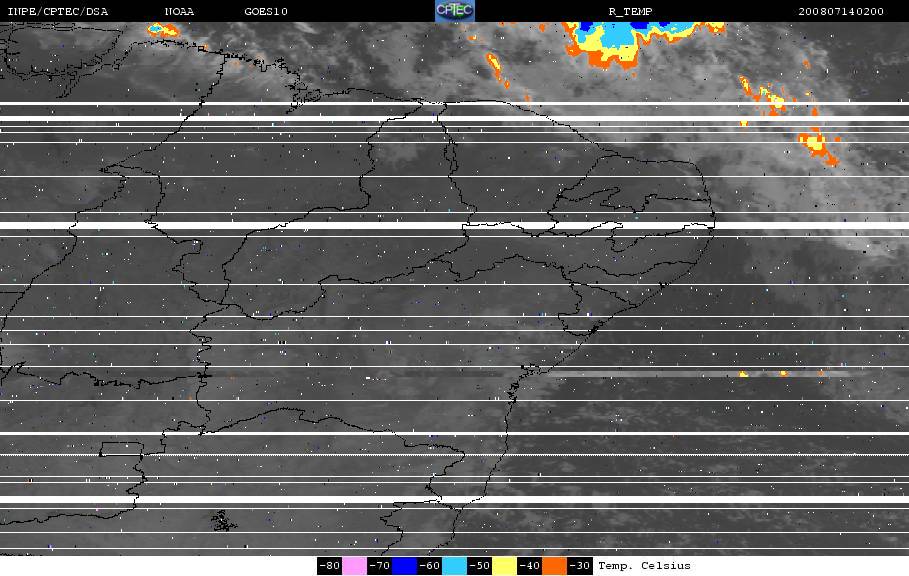Select the pink -80 color swatch
The width and height of the screenshot is (909, 576).
coord(354,566)
